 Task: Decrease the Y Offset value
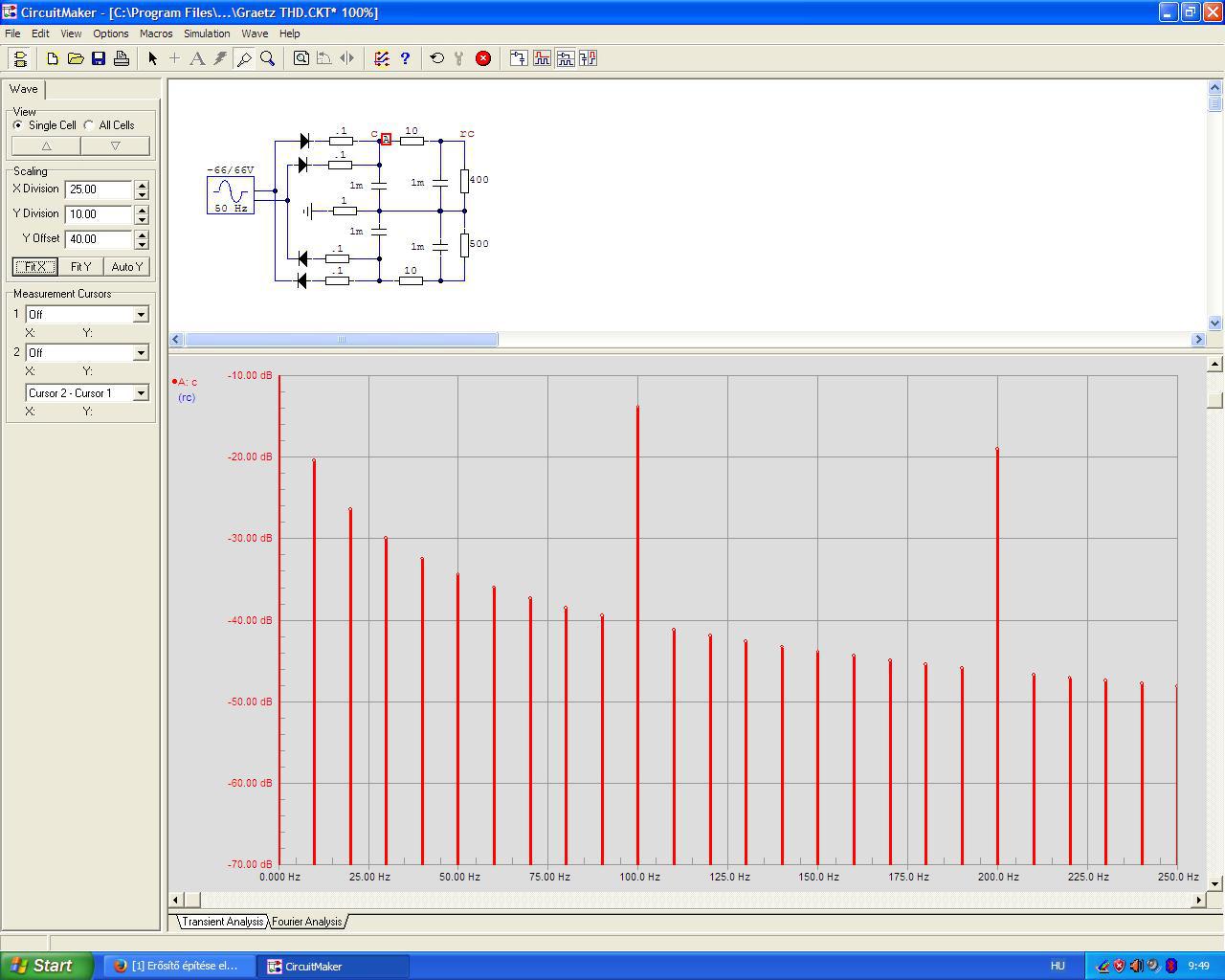point(142,244)
